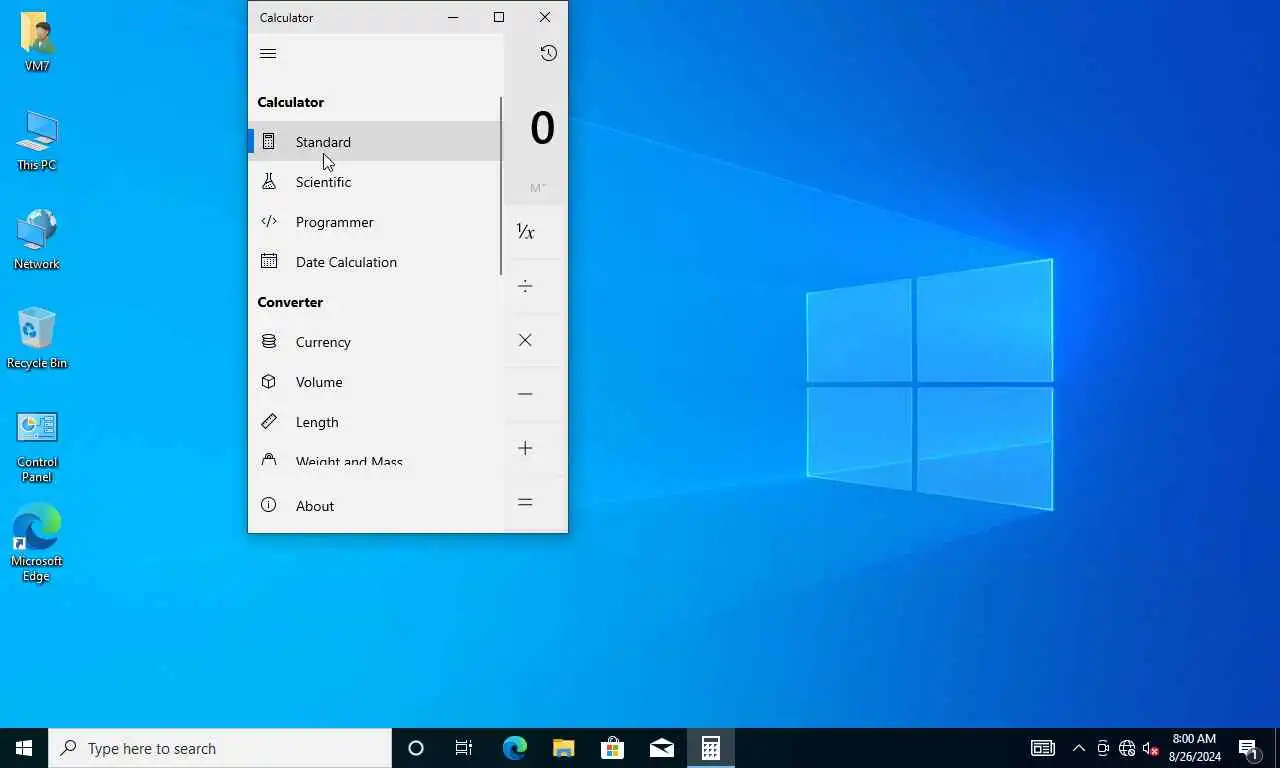Viewport: 1280px width, 768px height.
Task: Open calculator history panel
Action: (548, 53)
